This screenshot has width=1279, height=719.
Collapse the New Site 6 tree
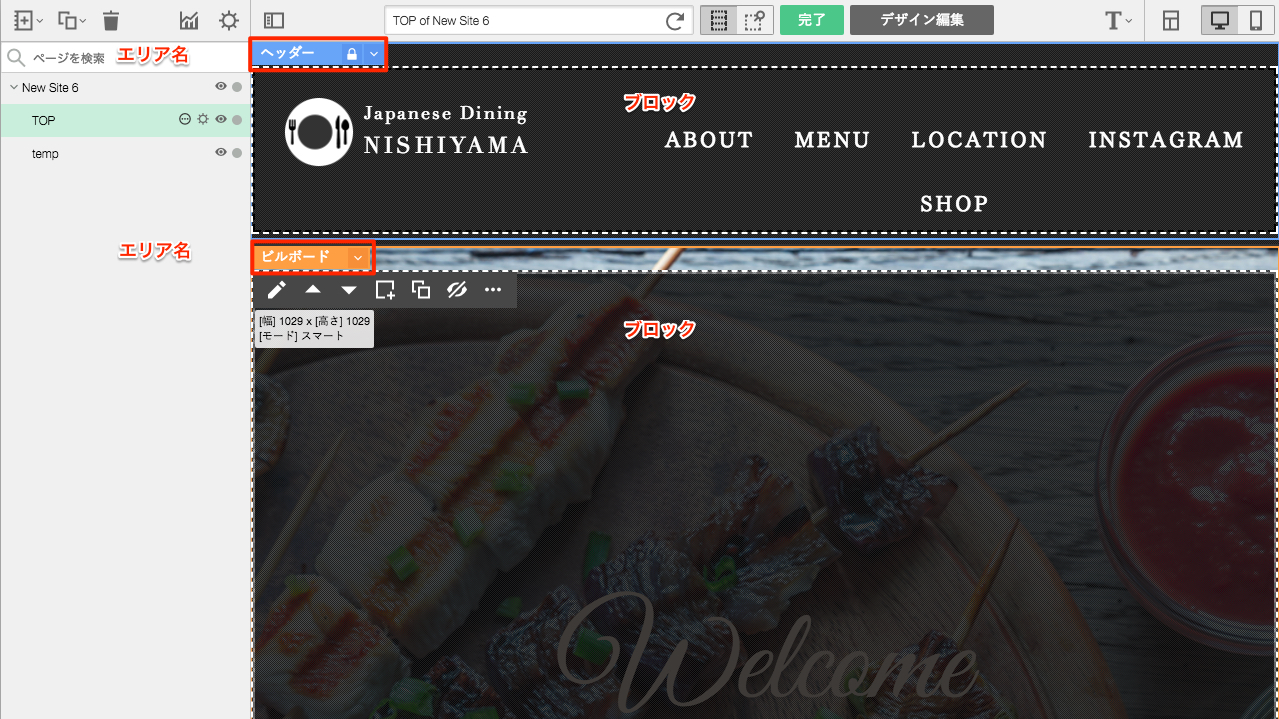coord(13,87)
